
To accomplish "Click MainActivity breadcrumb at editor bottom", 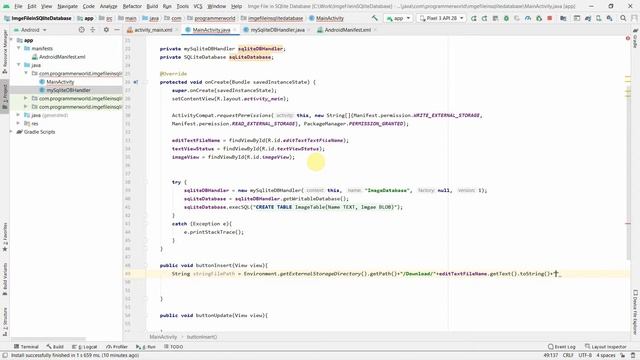I will [x=163, y=337].
